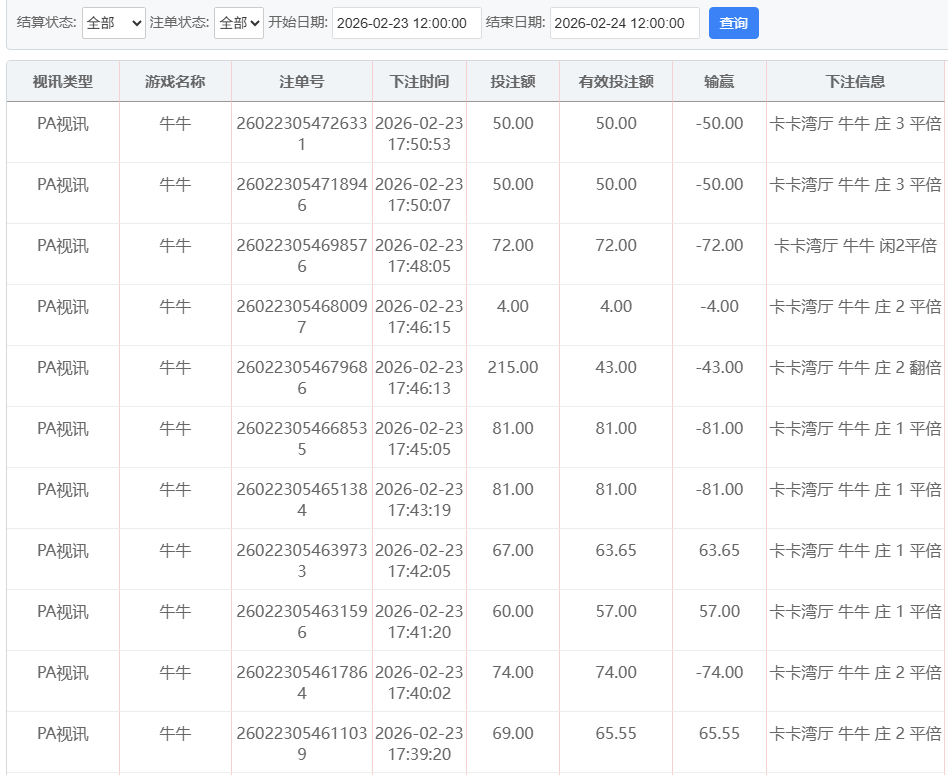Click the 游戏名称 column header
The height and width of the screenshot is (775, 948).
click(175, 81)
